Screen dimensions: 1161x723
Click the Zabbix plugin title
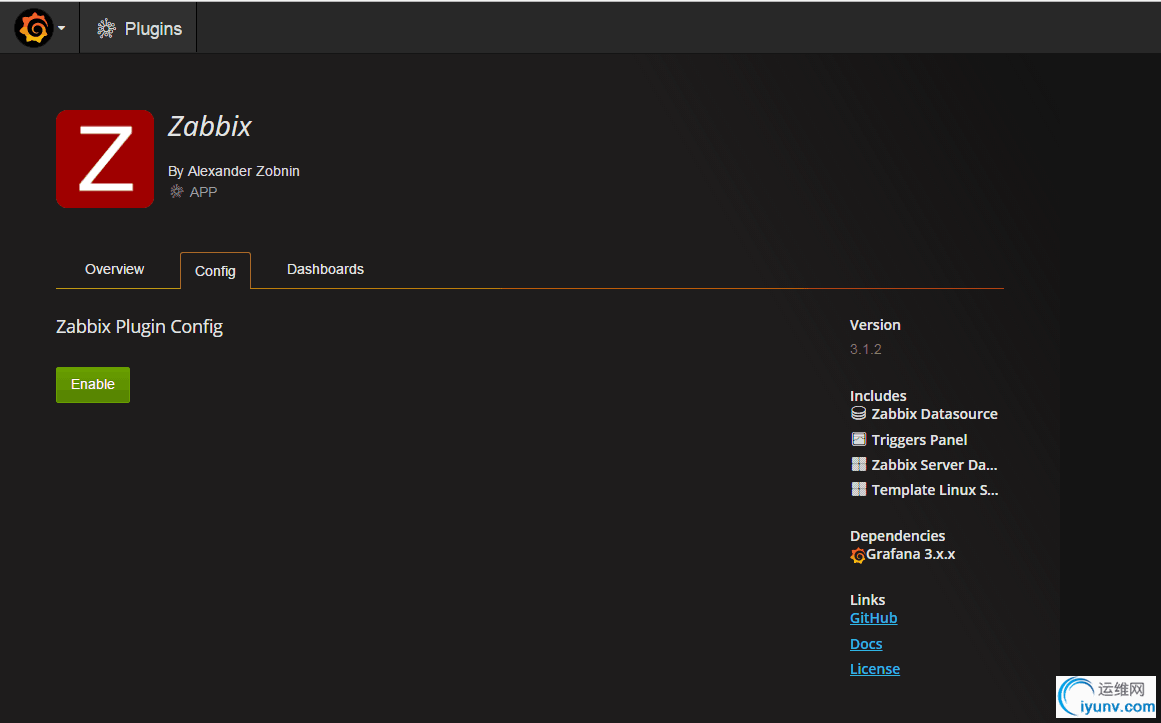coord(210,127)
